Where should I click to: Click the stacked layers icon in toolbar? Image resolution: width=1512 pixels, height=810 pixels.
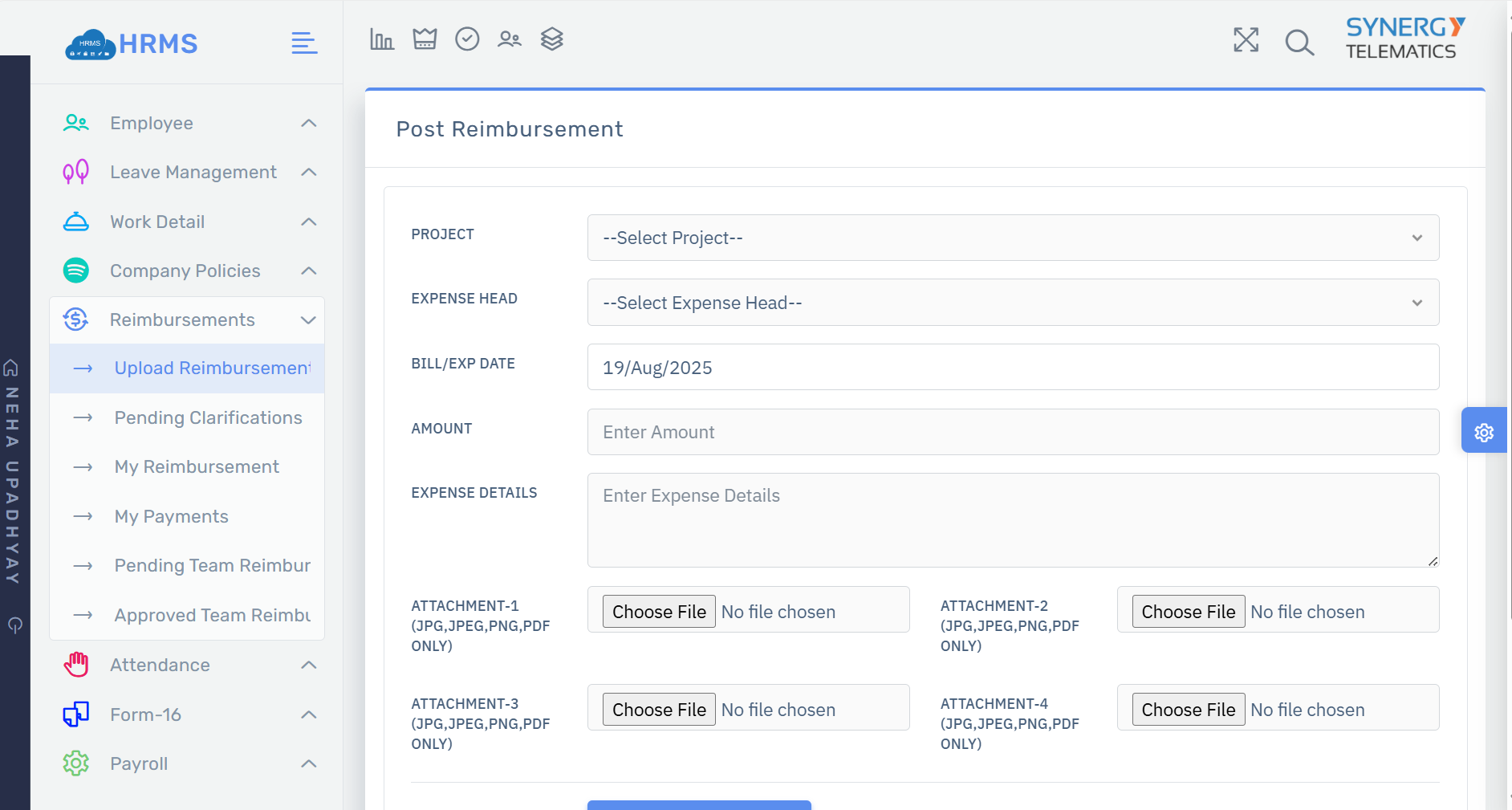552,39
